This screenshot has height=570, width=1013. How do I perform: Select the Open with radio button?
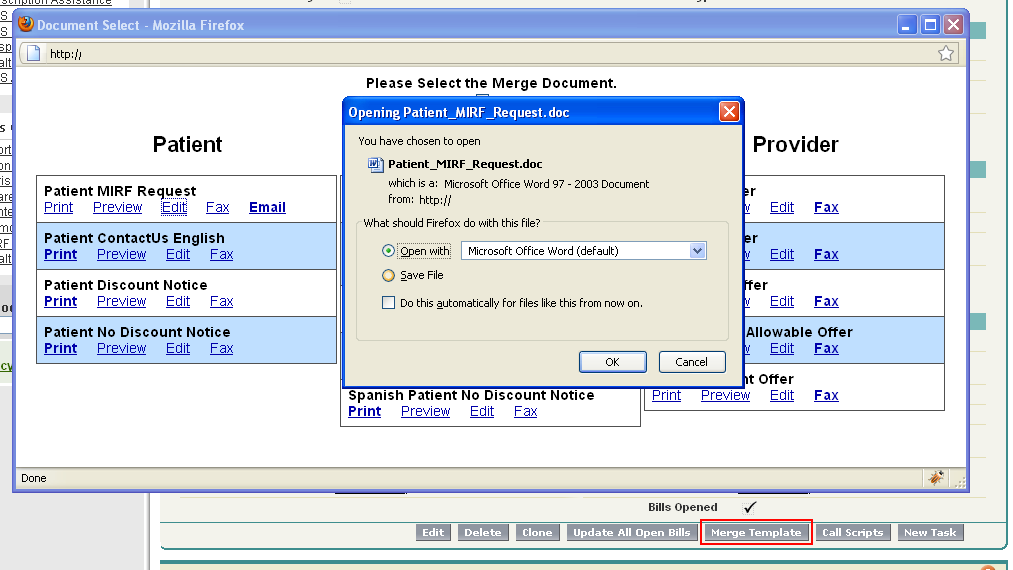click(388, 251)
